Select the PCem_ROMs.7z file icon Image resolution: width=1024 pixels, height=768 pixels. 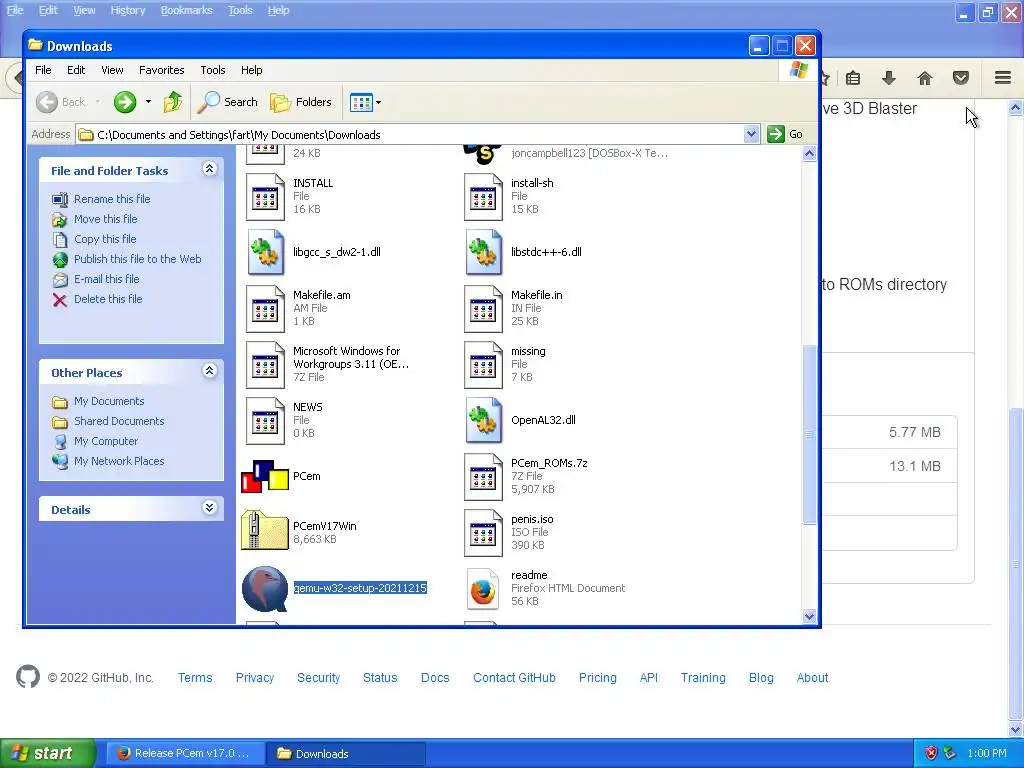tap(483, 477)
